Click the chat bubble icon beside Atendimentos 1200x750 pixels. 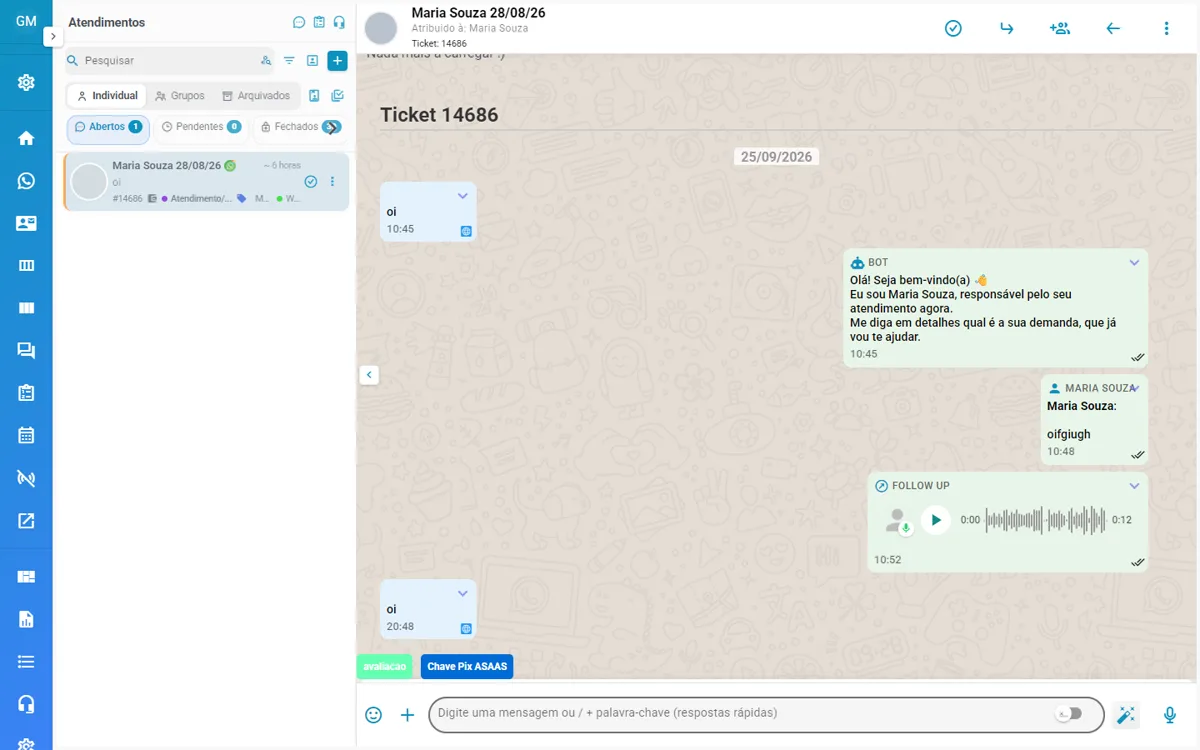[x=299, y=22]
